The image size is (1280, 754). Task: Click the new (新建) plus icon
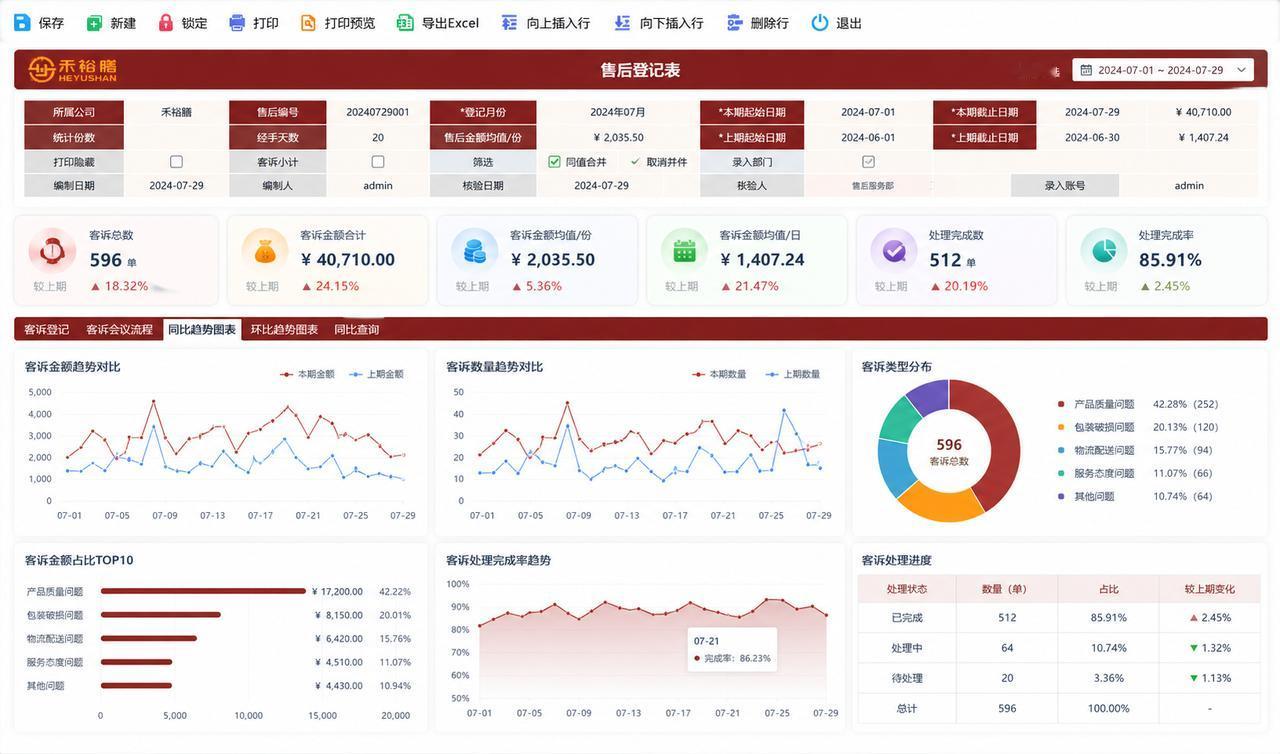click(94, 22)
